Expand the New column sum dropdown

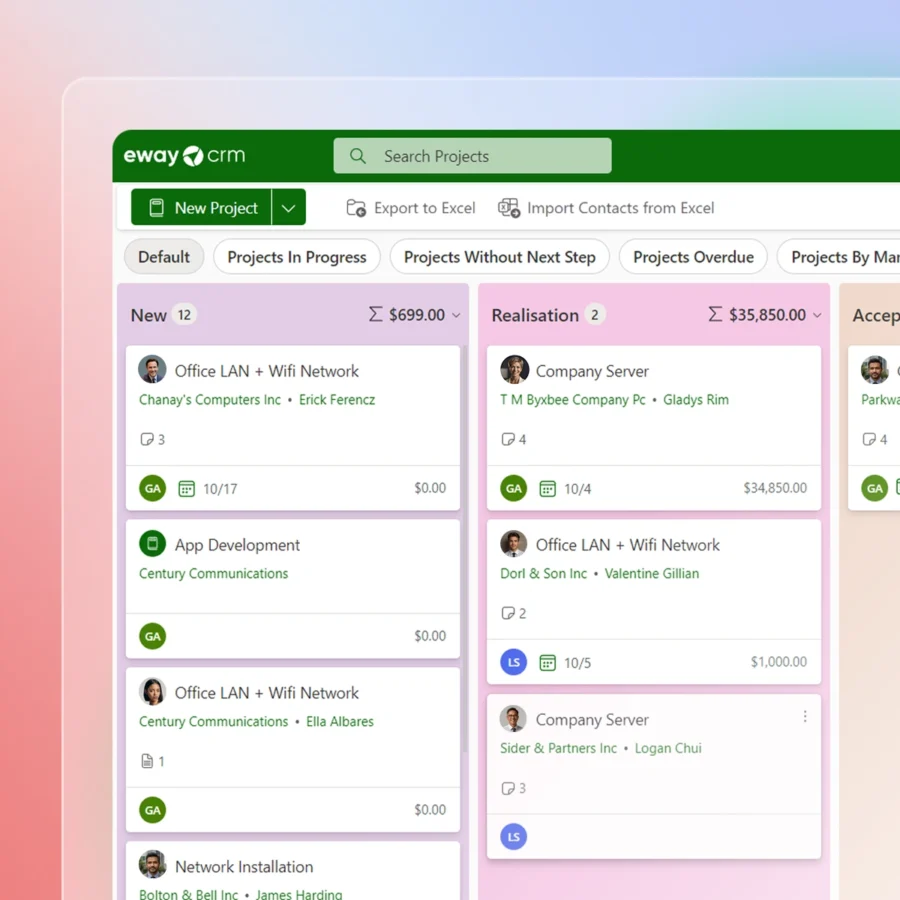coord(457,315)
